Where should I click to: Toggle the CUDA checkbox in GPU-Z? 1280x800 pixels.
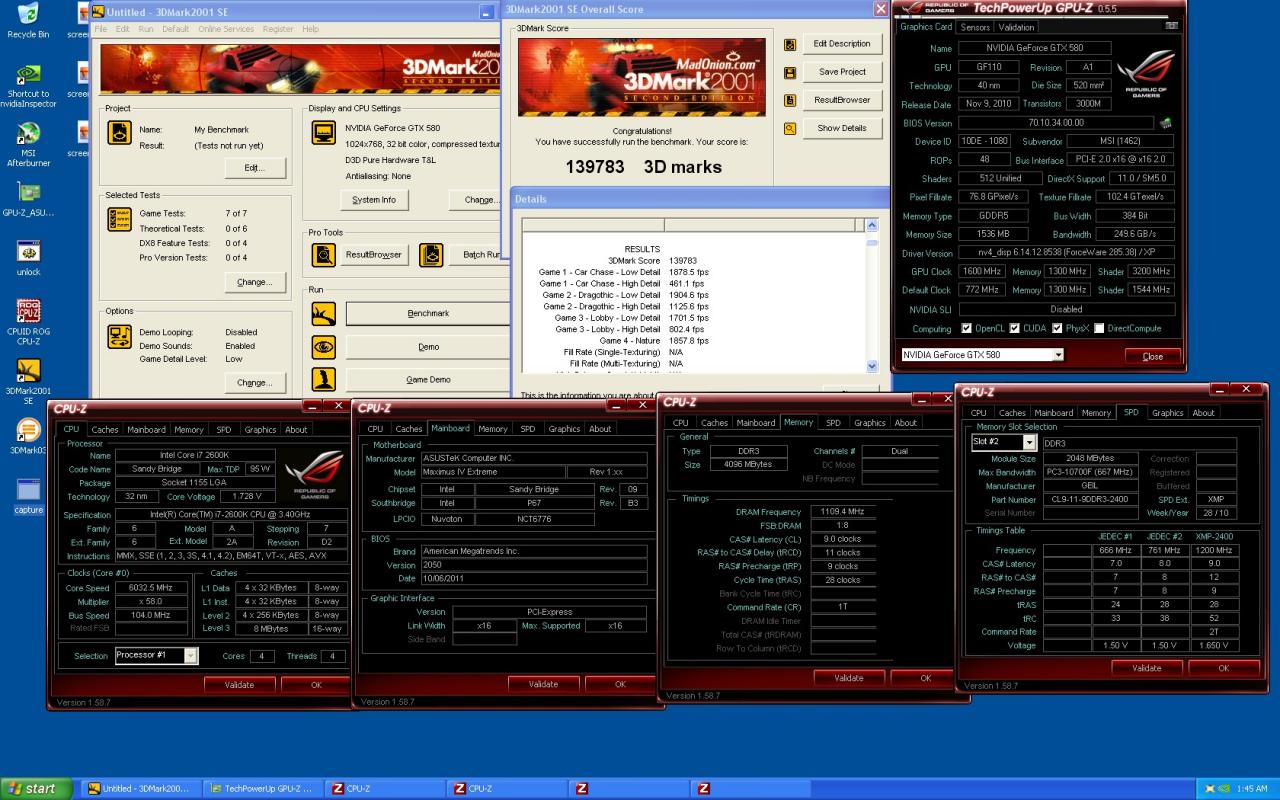(x=1014, y=328)
